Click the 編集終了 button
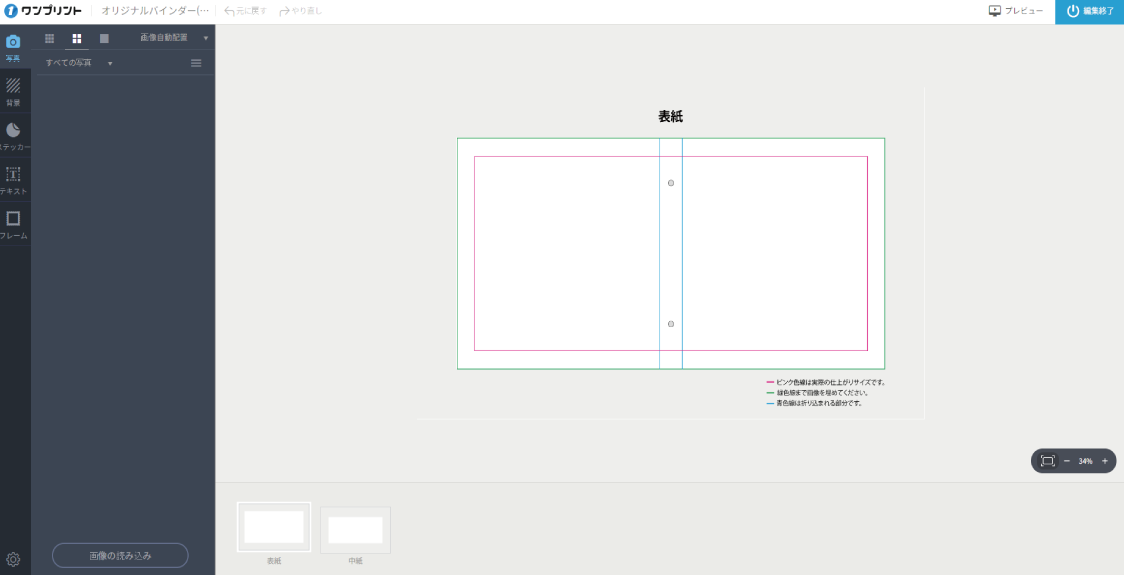This screenshot has width=1124, height=575. 1089,11
